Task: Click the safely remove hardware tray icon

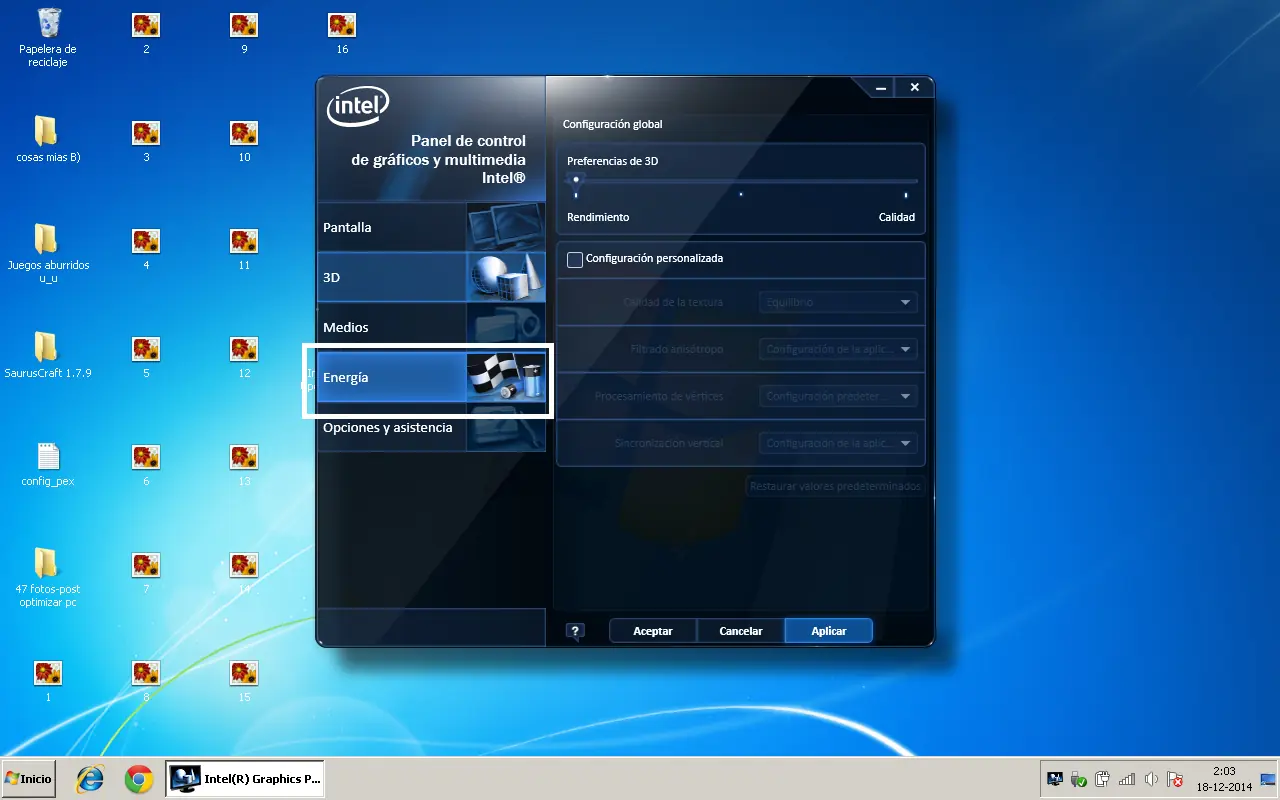Action: [1079, 779]
